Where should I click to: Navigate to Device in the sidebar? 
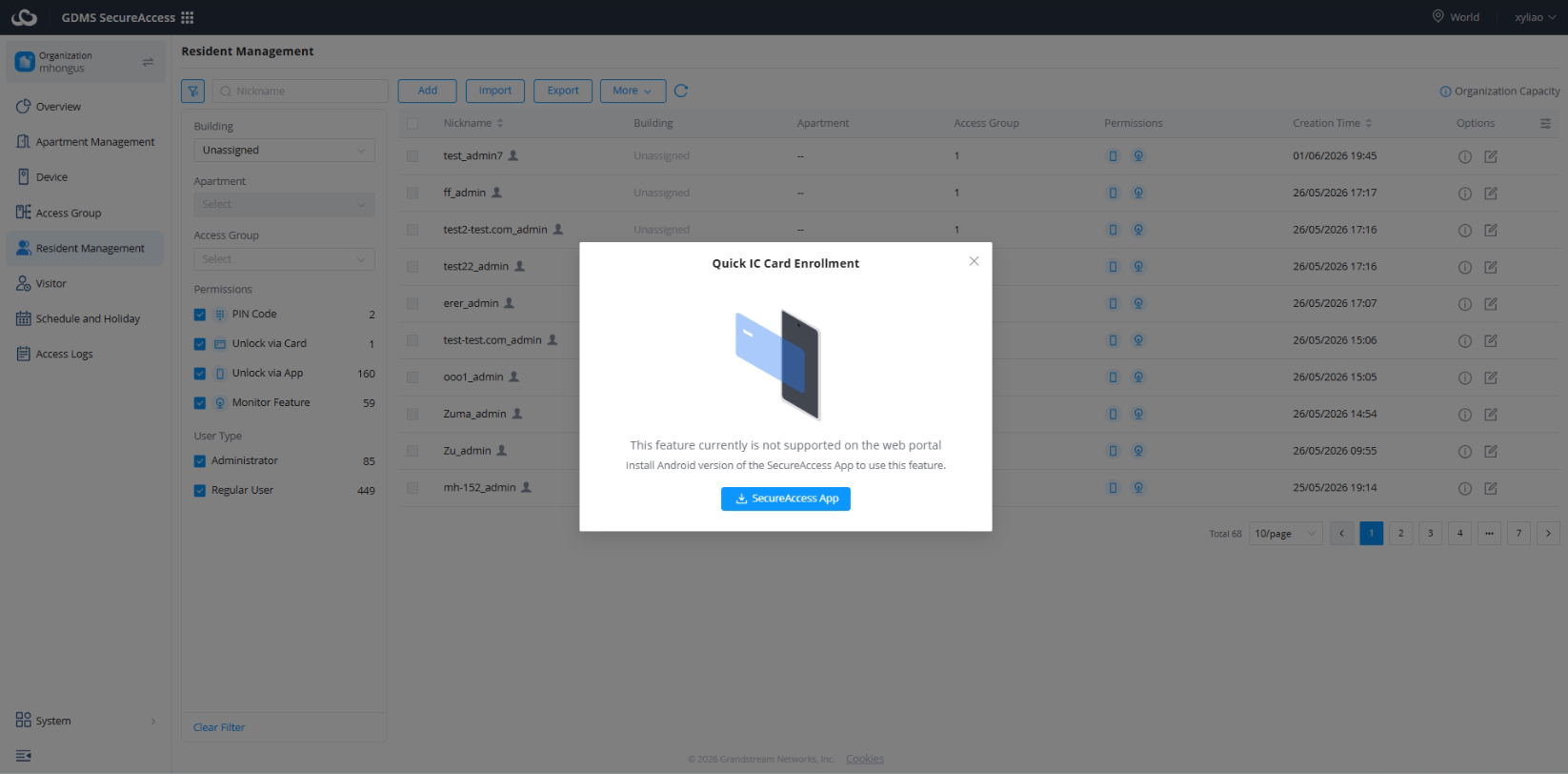coord(85,177)
